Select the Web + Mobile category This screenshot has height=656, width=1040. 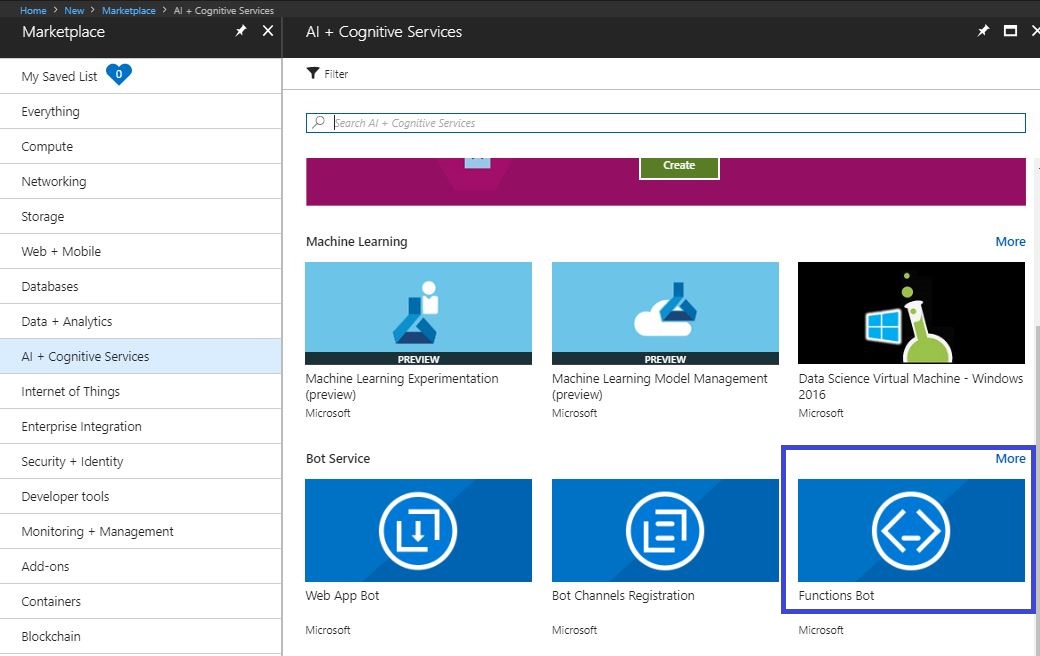click(x=141, y=251)
